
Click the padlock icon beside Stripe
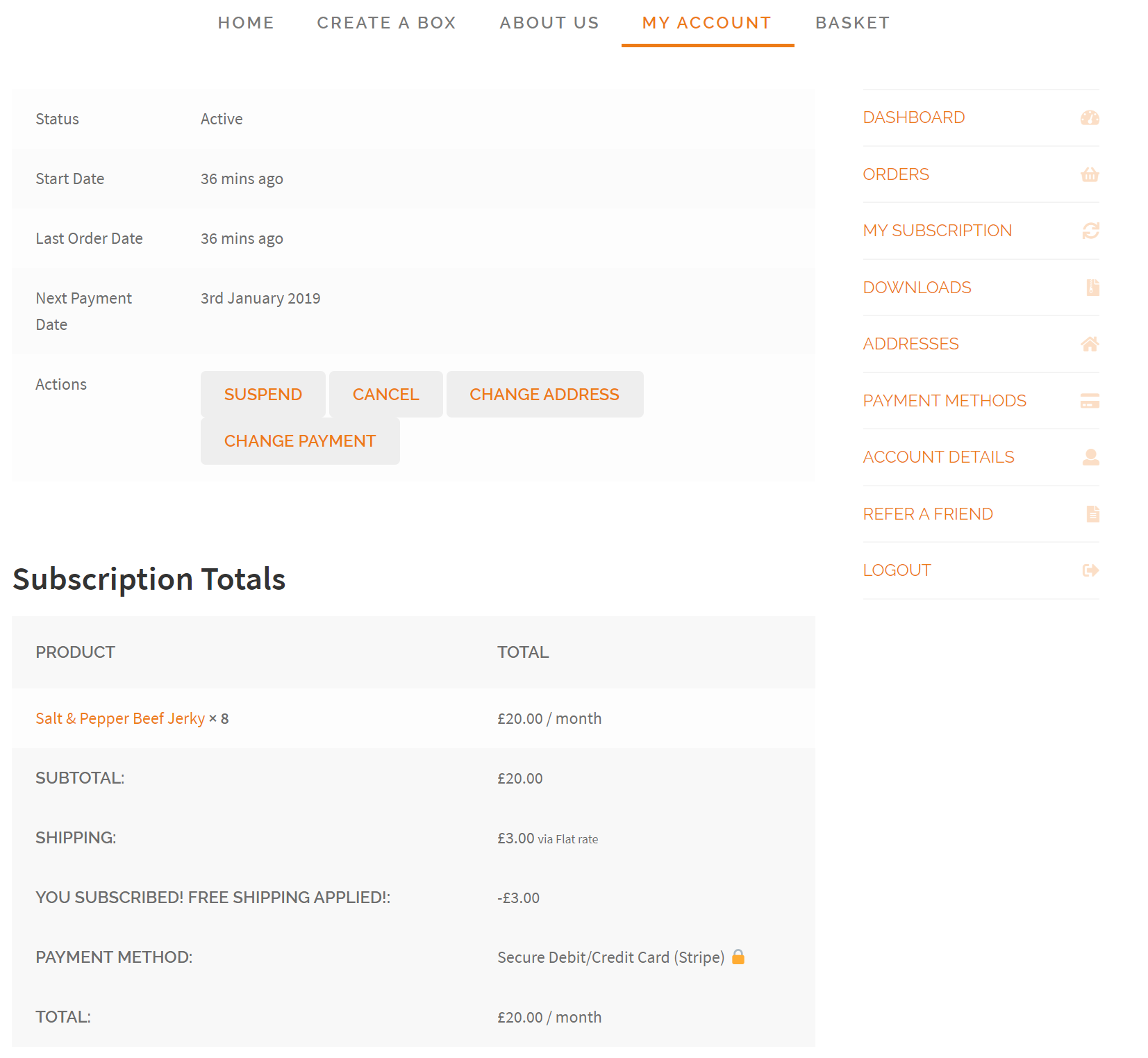[738, 957]
